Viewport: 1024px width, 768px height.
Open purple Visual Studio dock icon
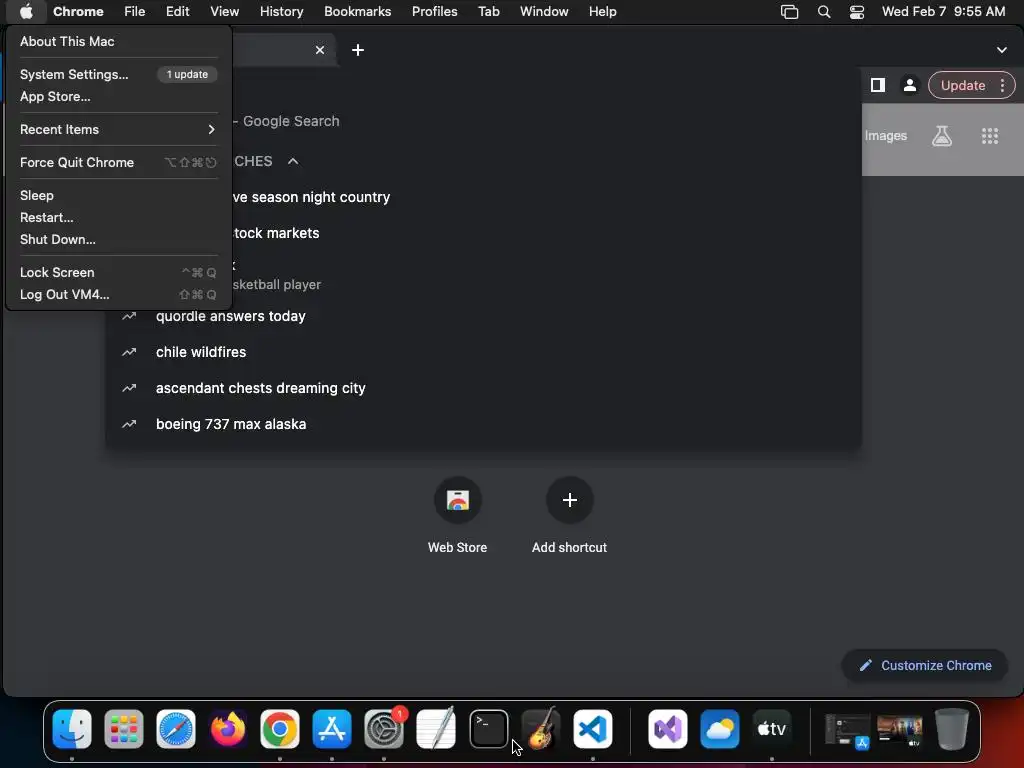coord(667,729)
